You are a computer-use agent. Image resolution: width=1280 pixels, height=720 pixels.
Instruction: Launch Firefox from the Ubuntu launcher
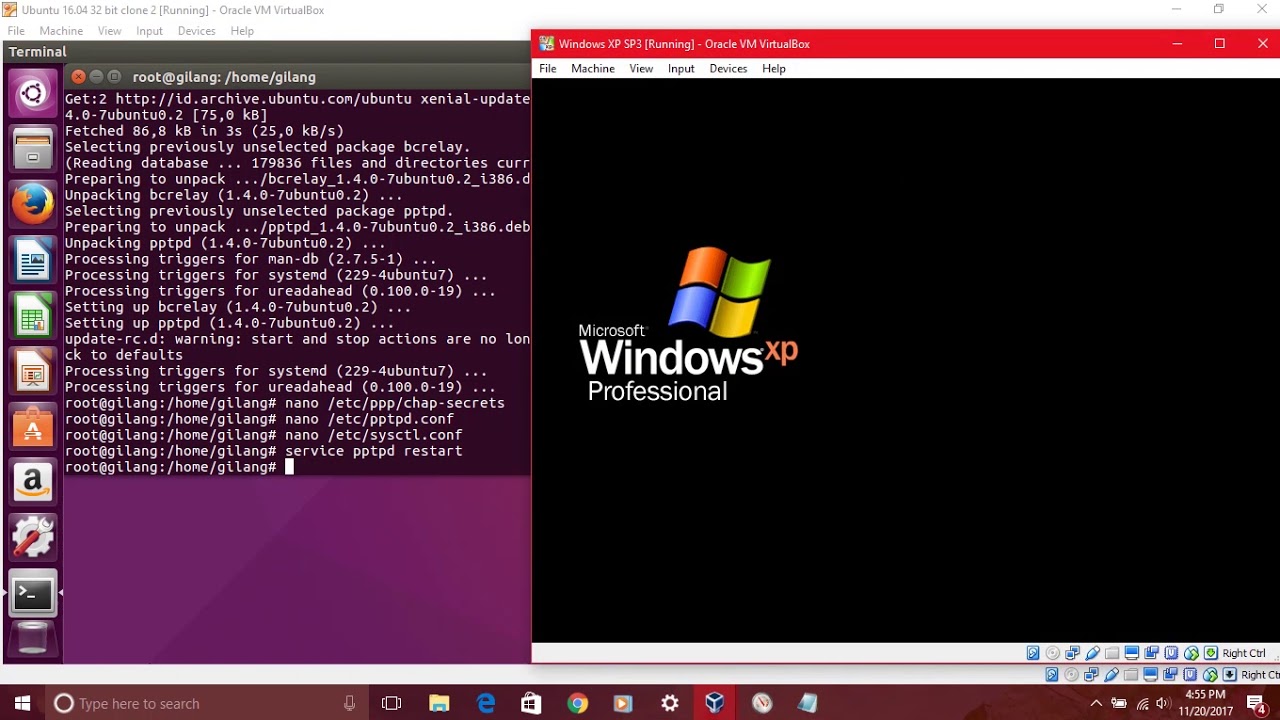tap(32, 205)
